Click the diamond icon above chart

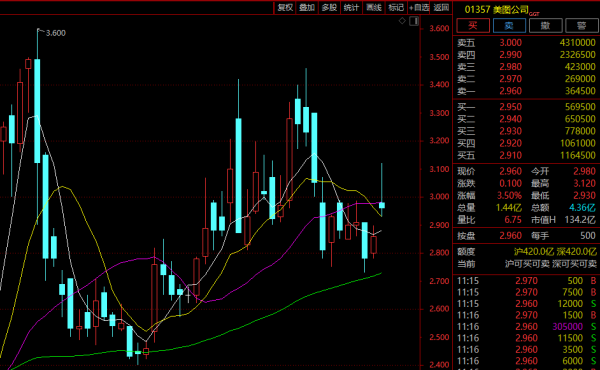402,21
